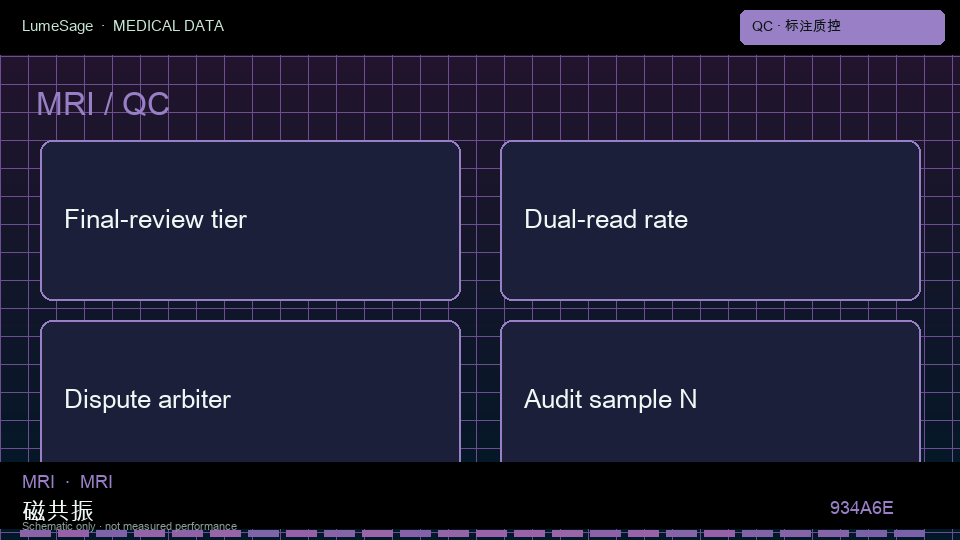Select the 磁共振 title text
Image resolution: width=960 pixels, height=540 pixels.
coord(58,509)
